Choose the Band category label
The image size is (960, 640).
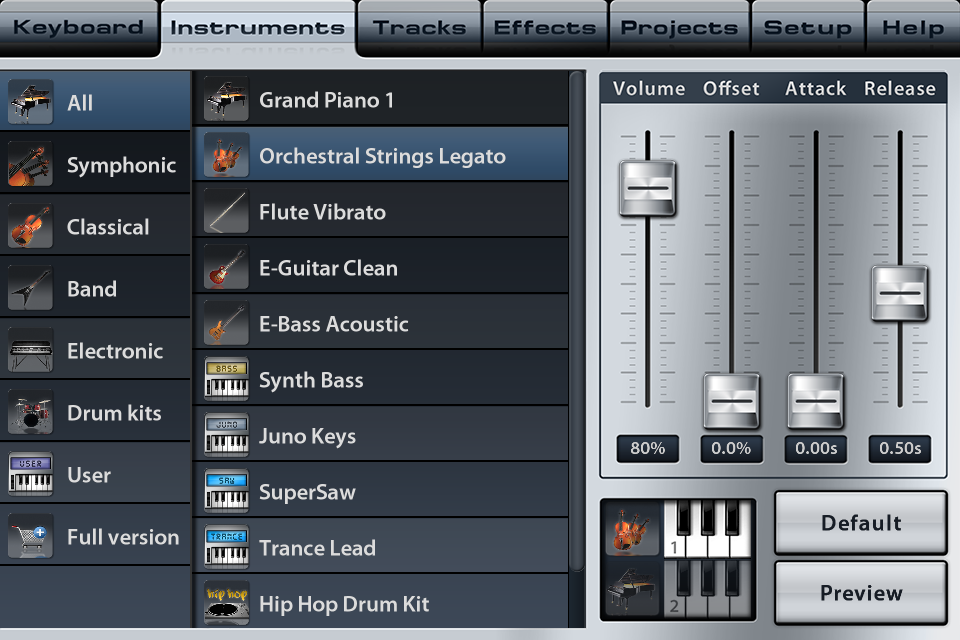tap(92, 289)
